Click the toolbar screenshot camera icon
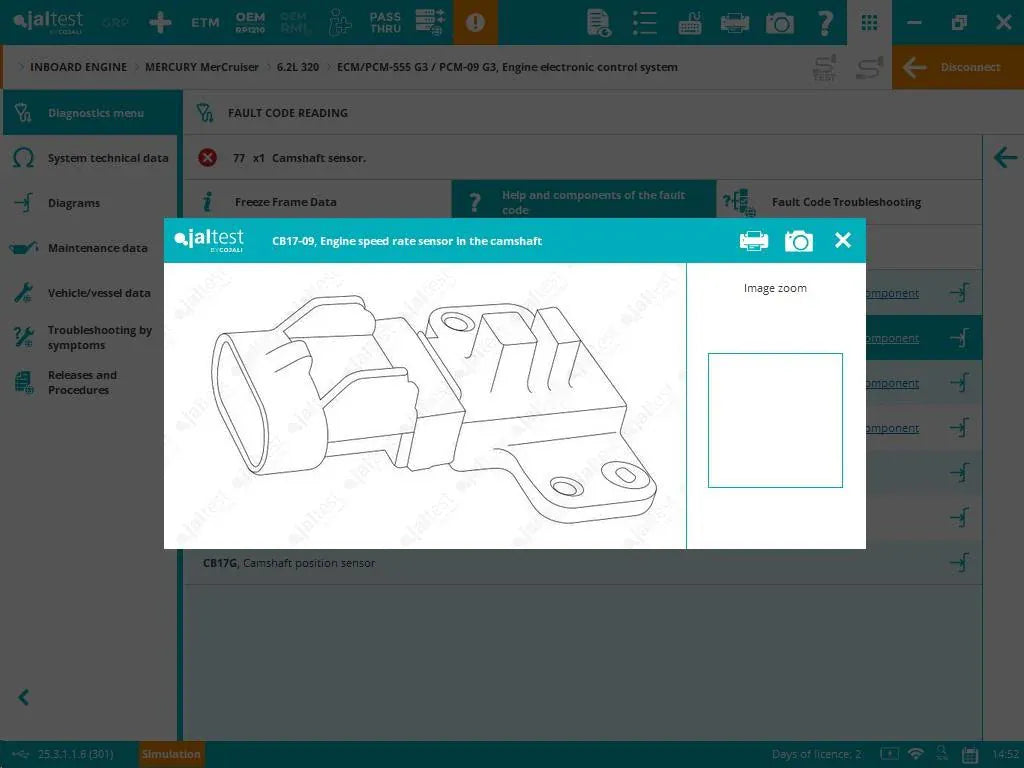Image resolution: width=1024 pixels, height=768 pixels. tap(780, 22)
